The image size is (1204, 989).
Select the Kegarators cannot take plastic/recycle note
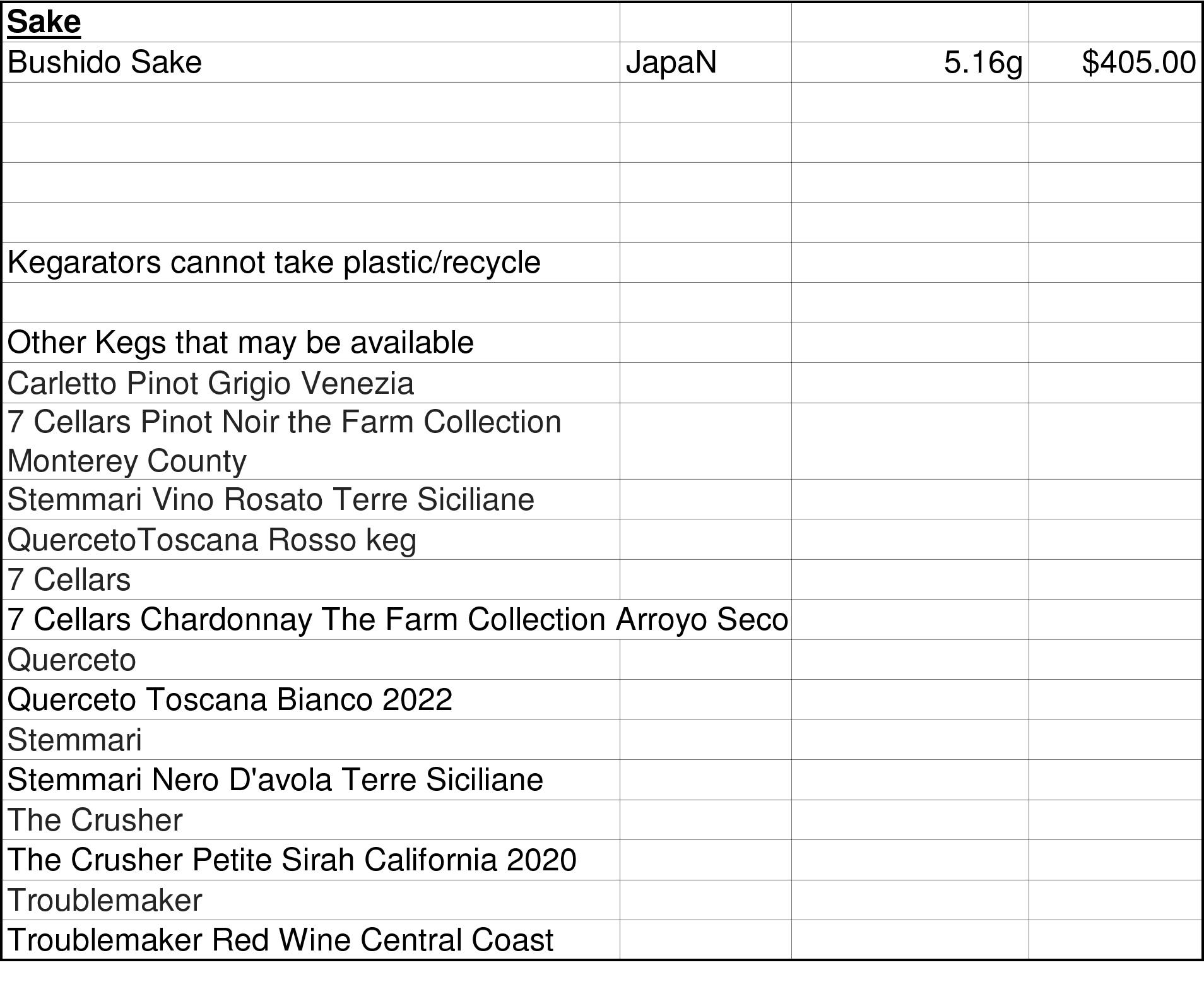[x=274, y=263]
